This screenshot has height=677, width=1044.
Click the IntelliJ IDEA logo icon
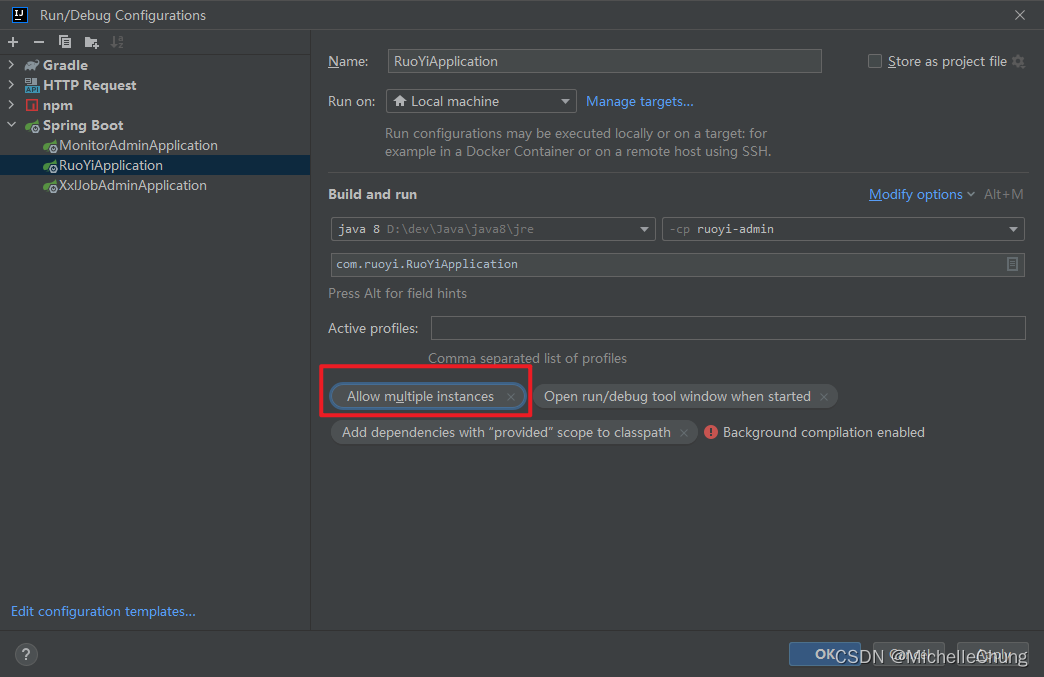click(x=20, y=15)
